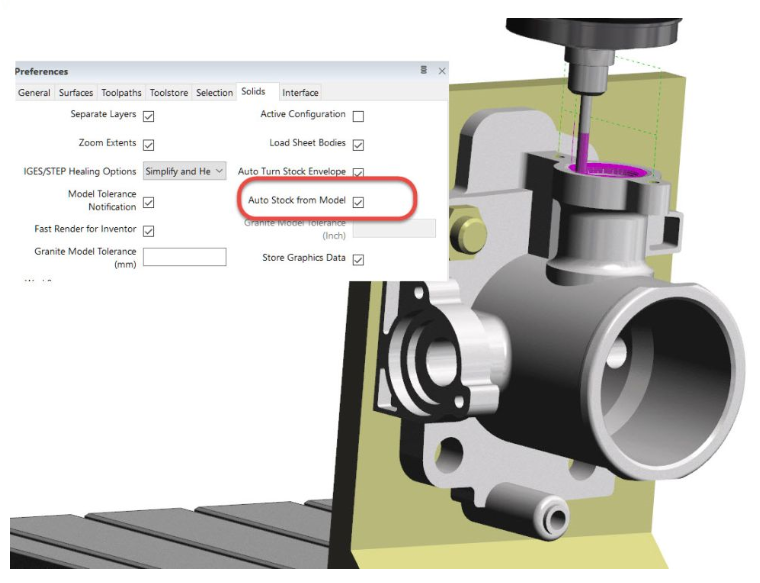Enable the Active Configuration checkbox
760x583 pixels.
pyautogui.click(x=358, y=116)
